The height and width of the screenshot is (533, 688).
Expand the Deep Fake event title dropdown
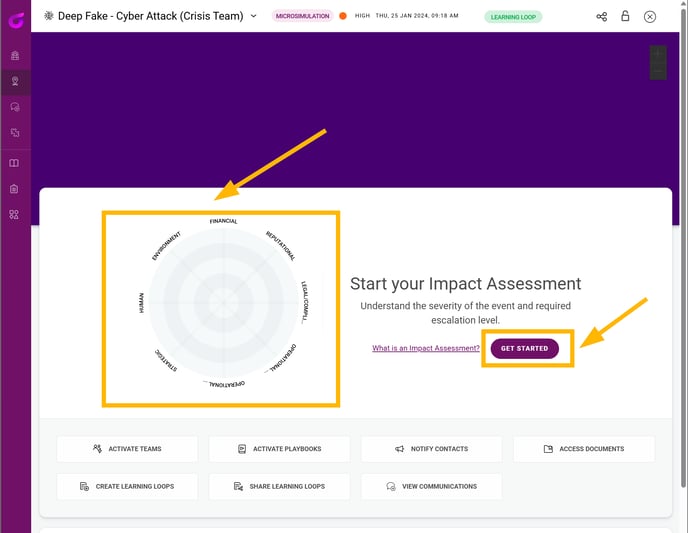[254, 16]
